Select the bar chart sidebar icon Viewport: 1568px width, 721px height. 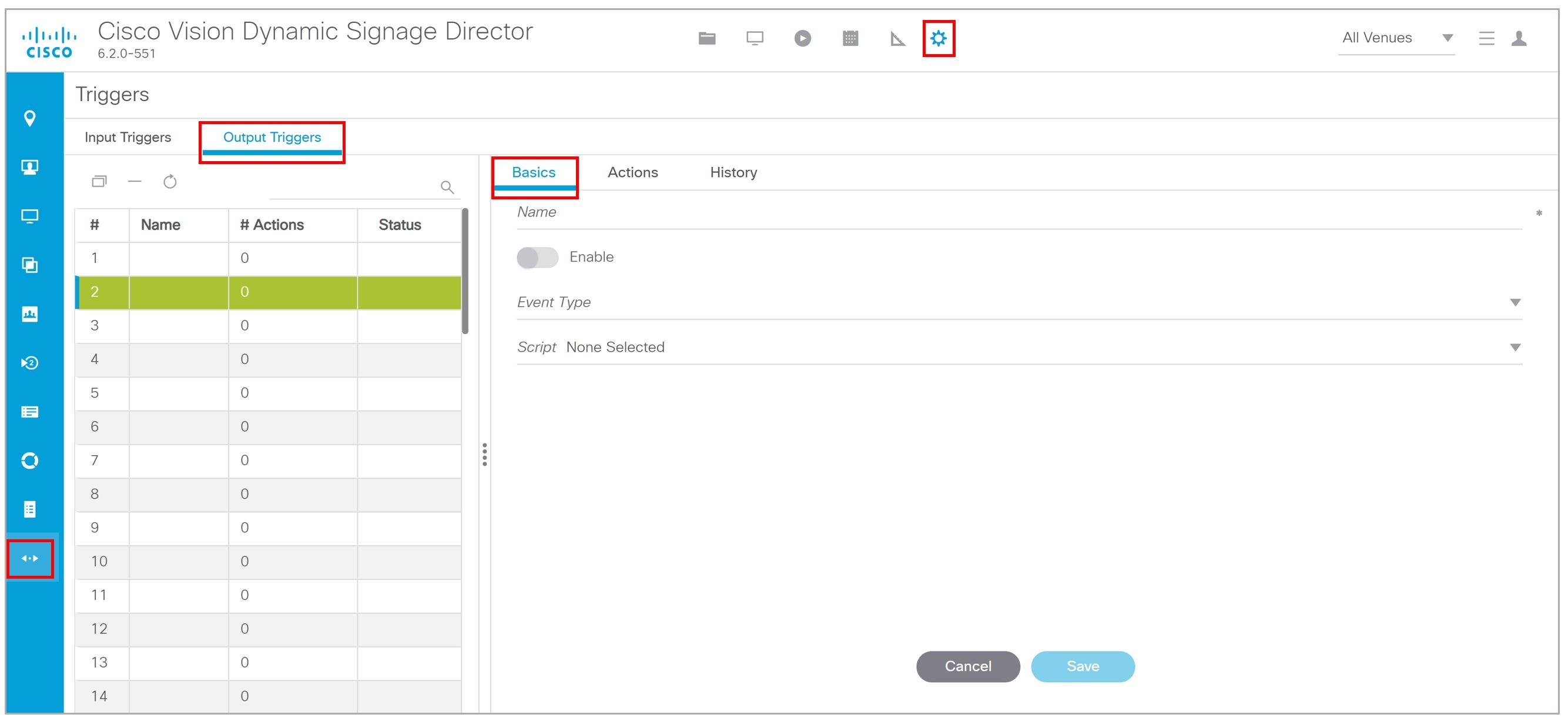coord(30,313)
